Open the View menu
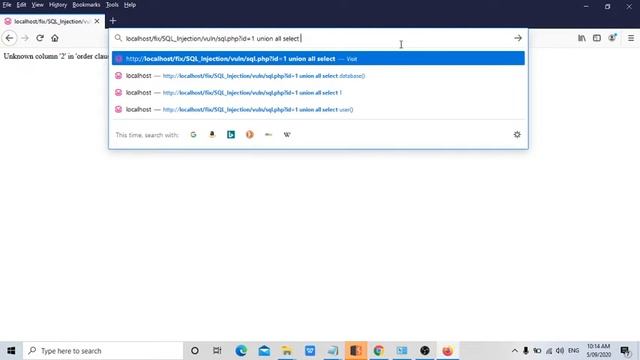Image resolution: width=640 pixels, height=360 pixels. pos(37,5)
